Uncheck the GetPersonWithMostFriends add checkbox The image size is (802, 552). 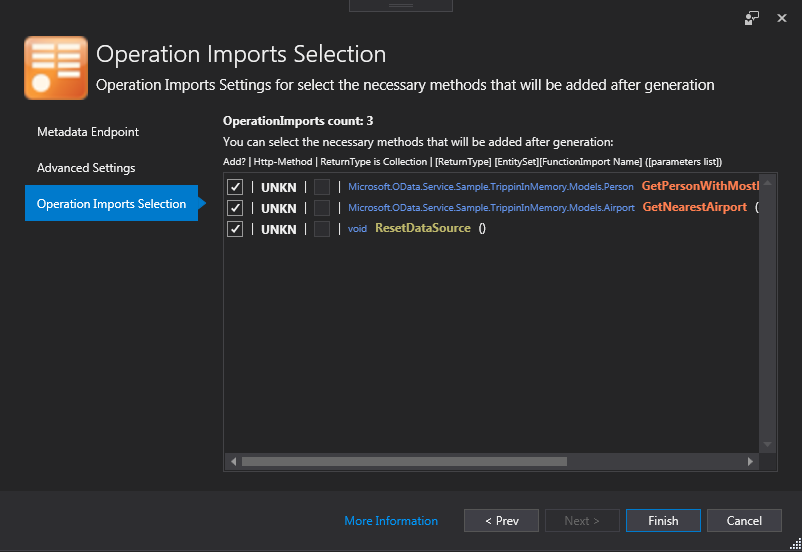[236, 187]
